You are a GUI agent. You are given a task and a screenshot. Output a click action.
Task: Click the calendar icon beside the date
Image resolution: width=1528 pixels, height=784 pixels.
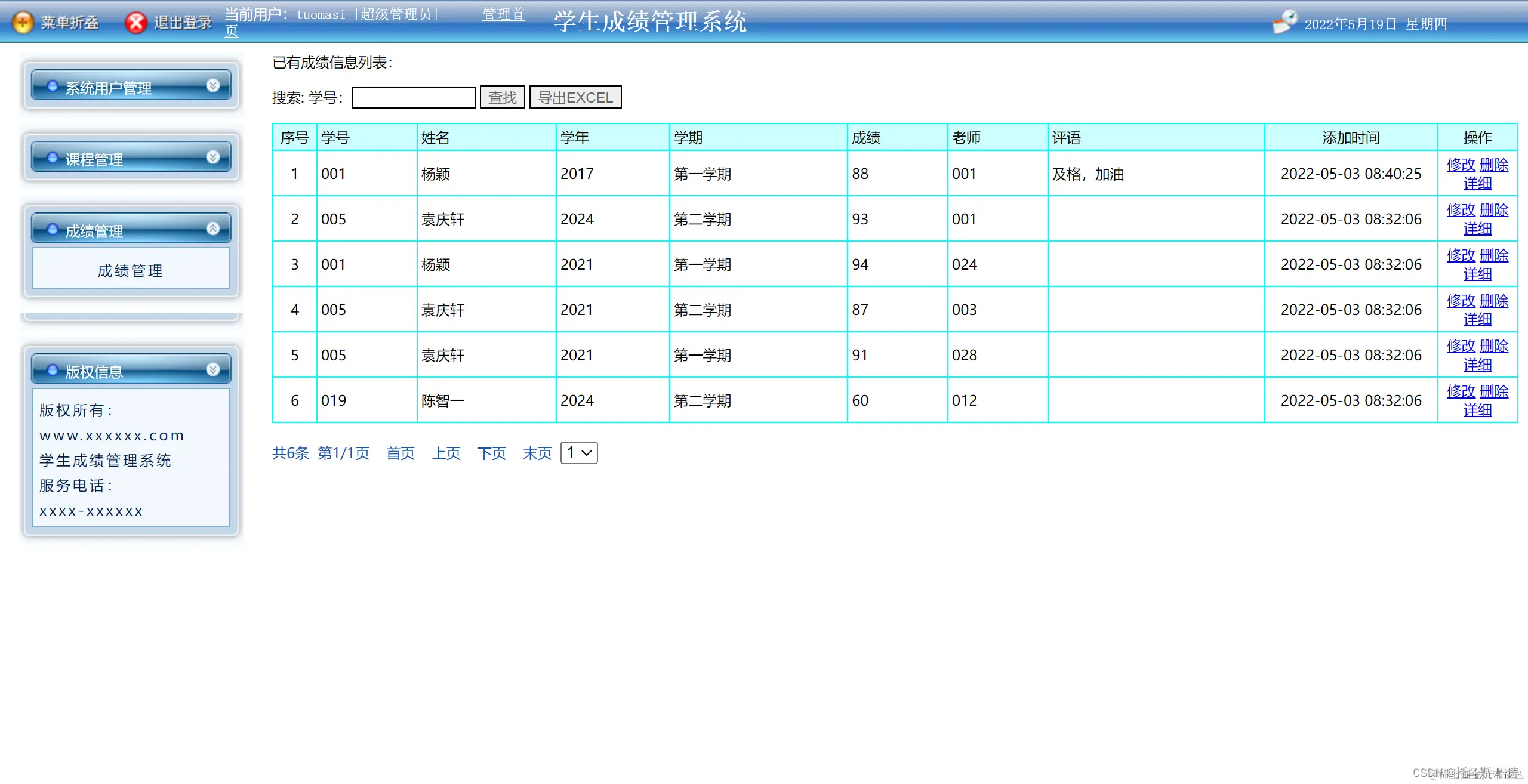(1284, 23)
